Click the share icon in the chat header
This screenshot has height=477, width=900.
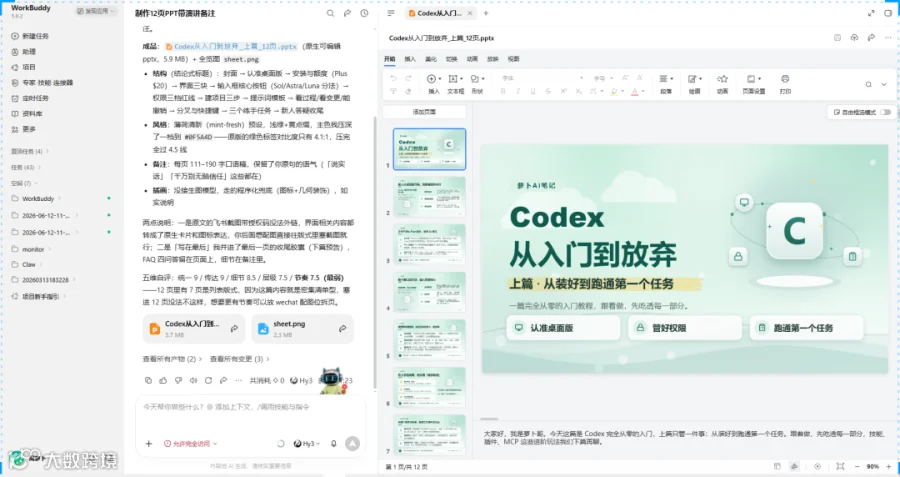pos(347,13)
